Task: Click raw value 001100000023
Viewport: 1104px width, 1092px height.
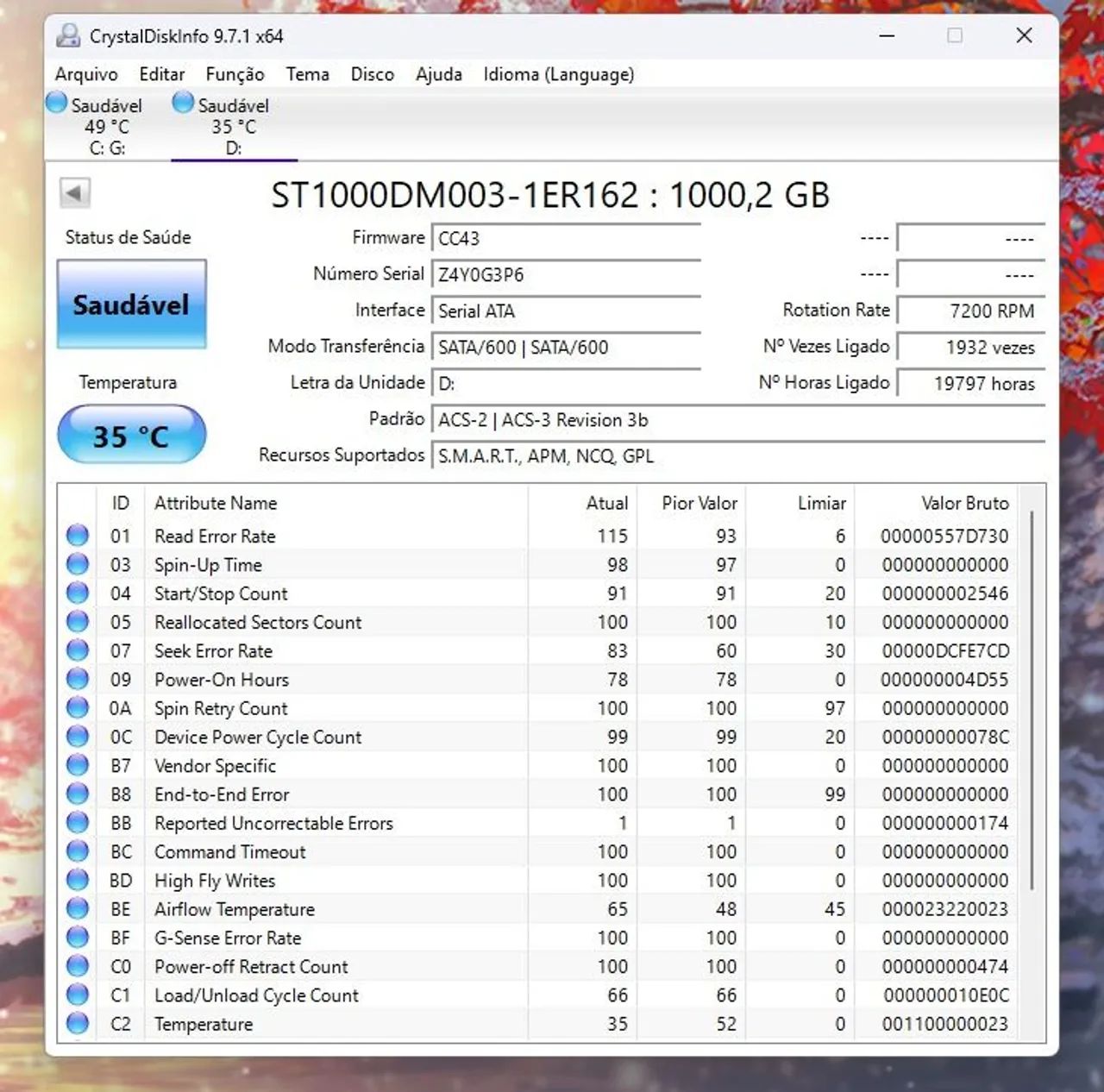Action: pos(944,1023)
